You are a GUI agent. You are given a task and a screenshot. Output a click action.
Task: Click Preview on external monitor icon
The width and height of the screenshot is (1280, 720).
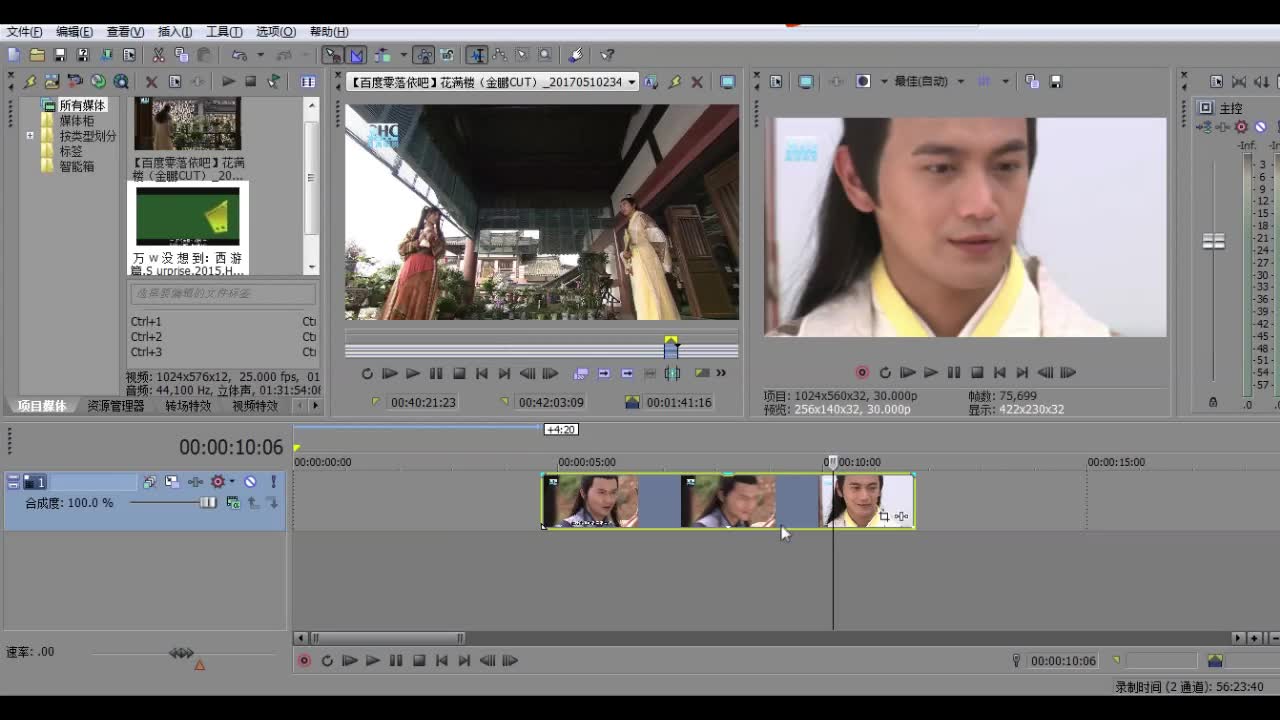coord(806,82)
